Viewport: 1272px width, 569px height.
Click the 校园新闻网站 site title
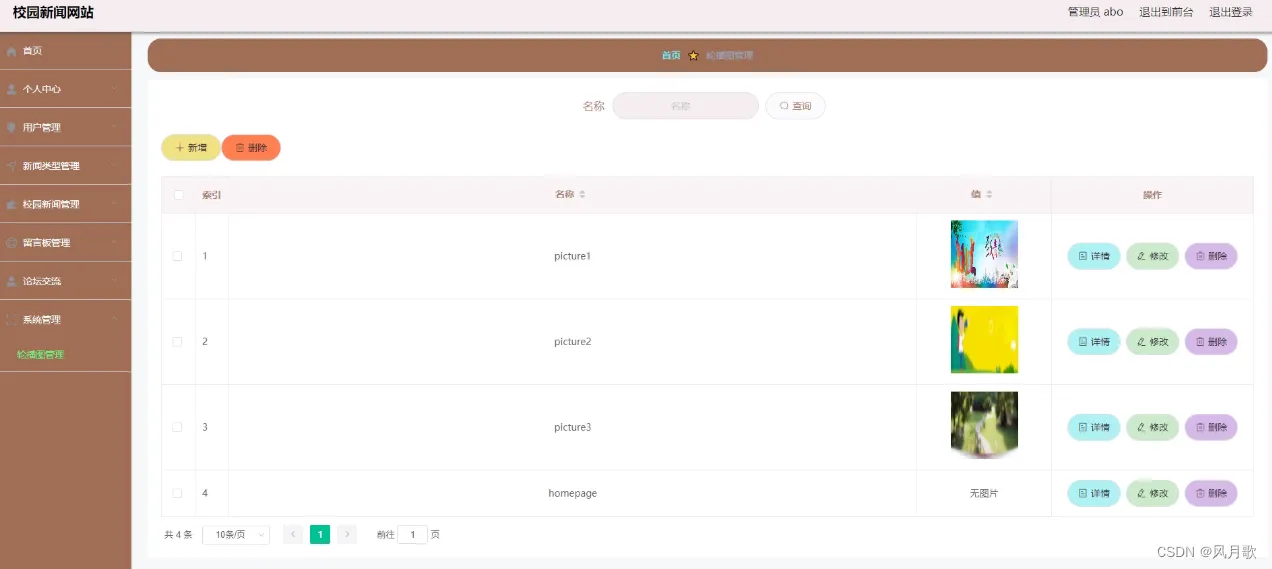[53, 12]
